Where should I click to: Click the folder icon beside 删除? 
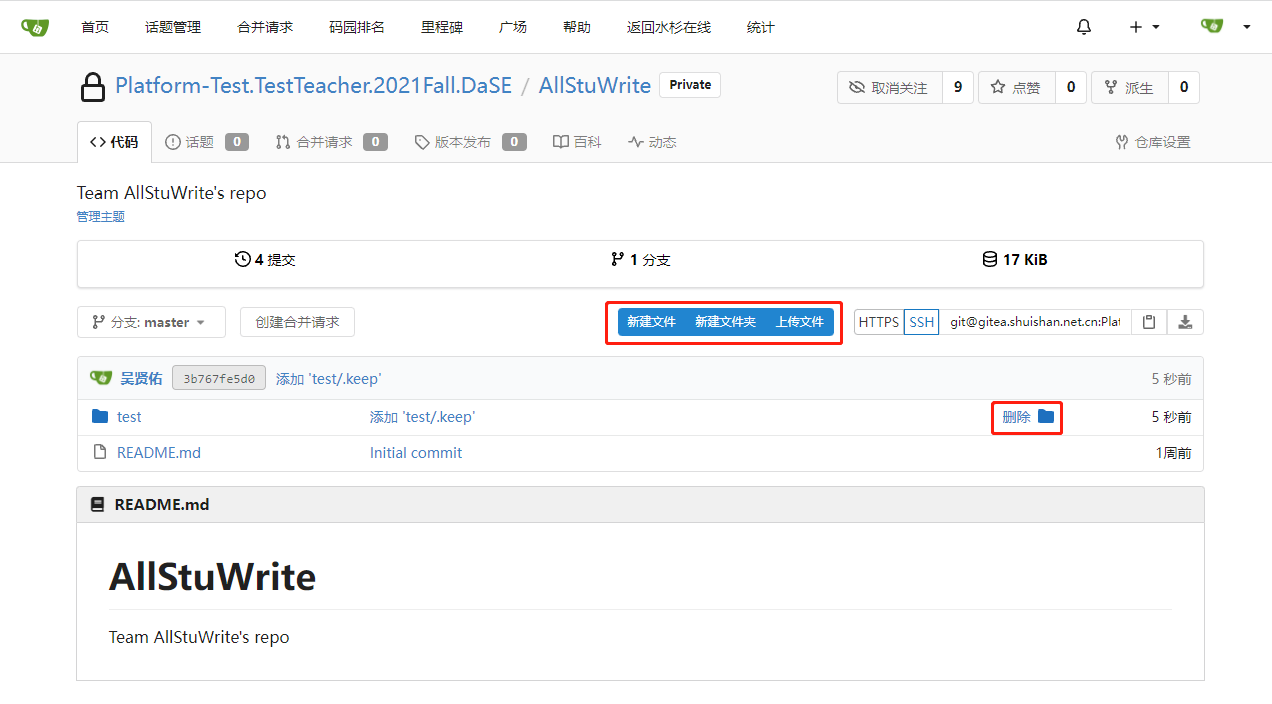pos(1046,417)
